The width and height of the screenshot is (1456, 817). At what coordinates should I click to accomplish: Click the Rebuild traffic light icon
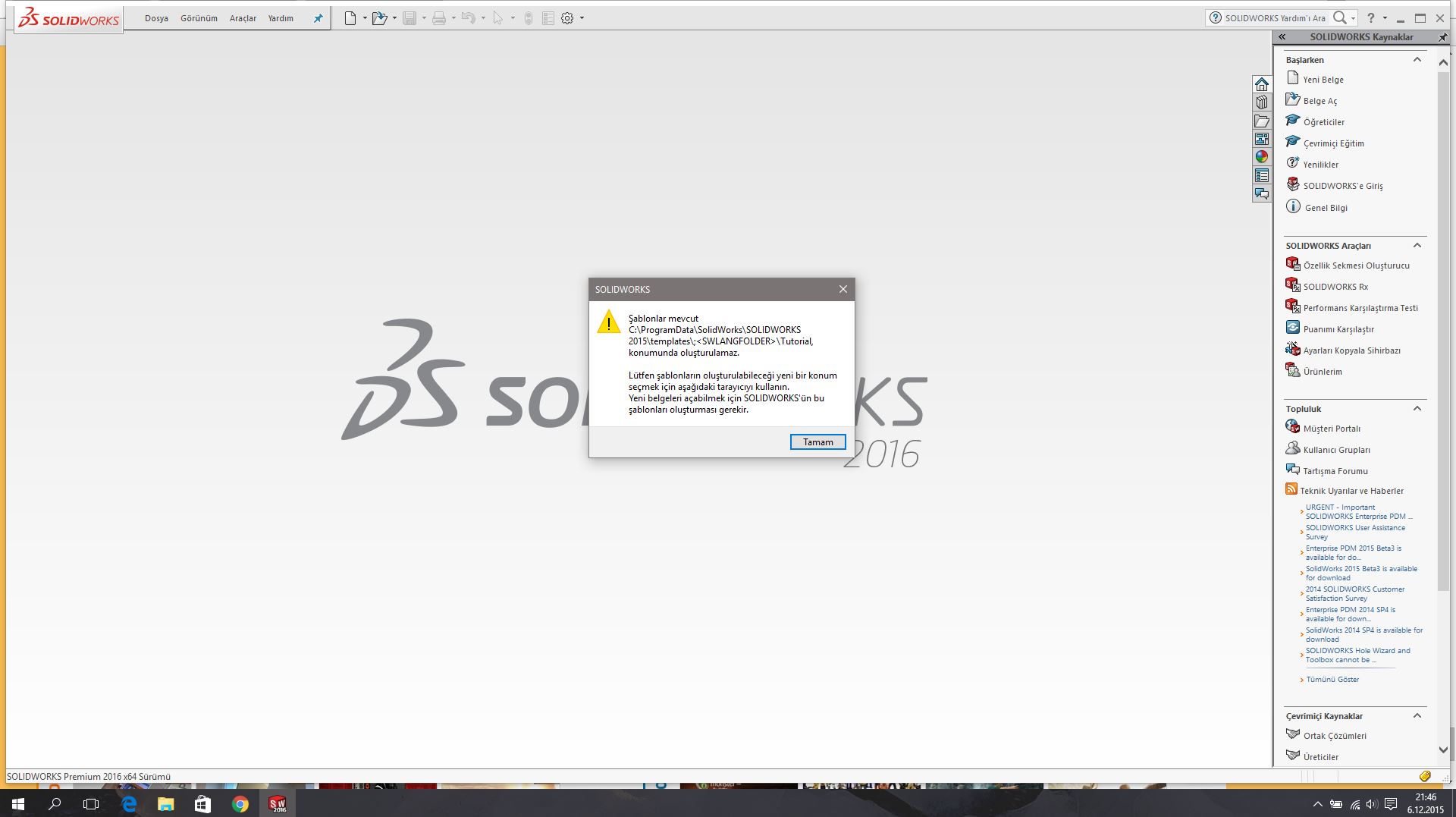(529, 18)
